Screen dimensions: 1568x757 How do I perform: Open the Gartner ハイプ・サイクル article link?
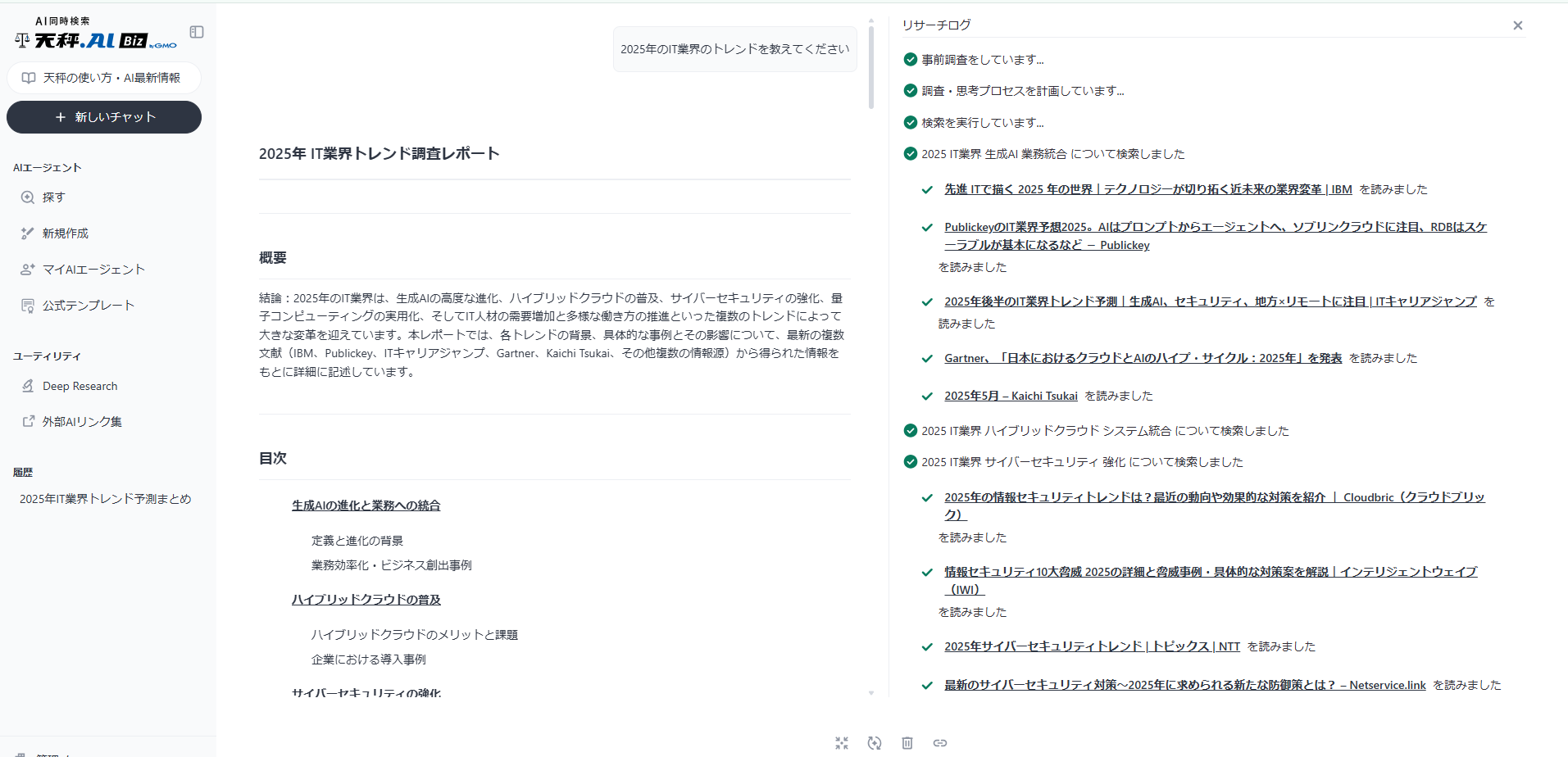coord(1141,358)
